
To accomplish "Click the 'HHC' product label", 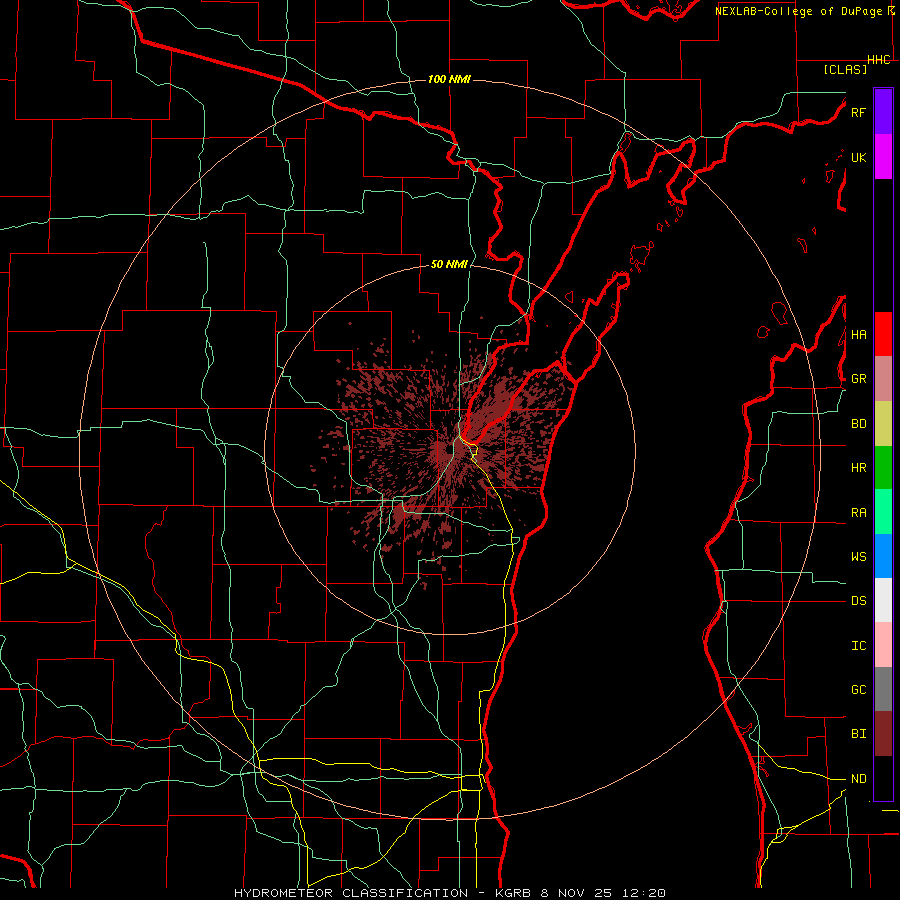I will click(x=879, y=60).
